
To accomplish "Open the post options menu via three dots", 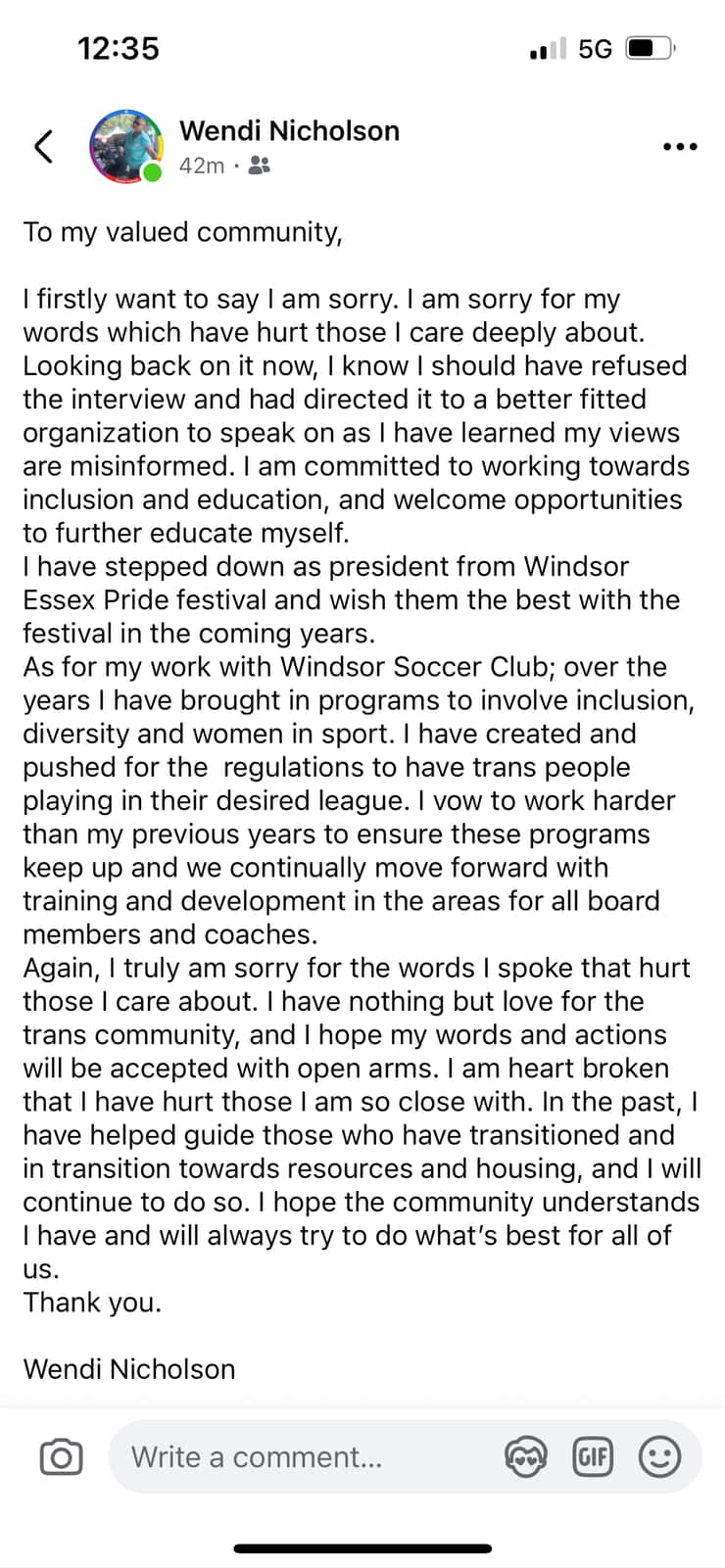I will pos(679,146).
